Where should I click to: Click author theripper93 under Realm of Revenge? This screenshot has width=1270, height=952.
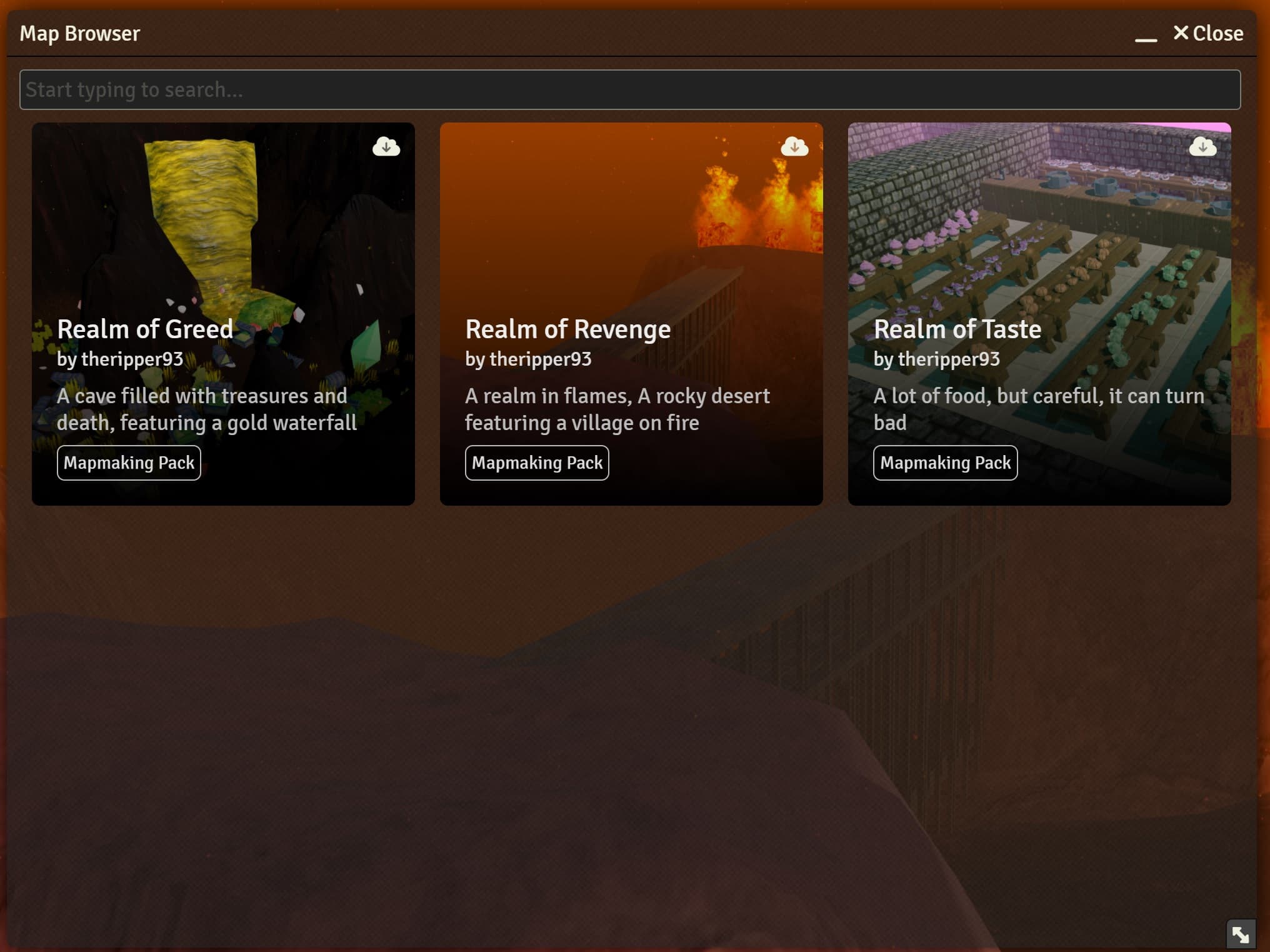tap(528, 359)
